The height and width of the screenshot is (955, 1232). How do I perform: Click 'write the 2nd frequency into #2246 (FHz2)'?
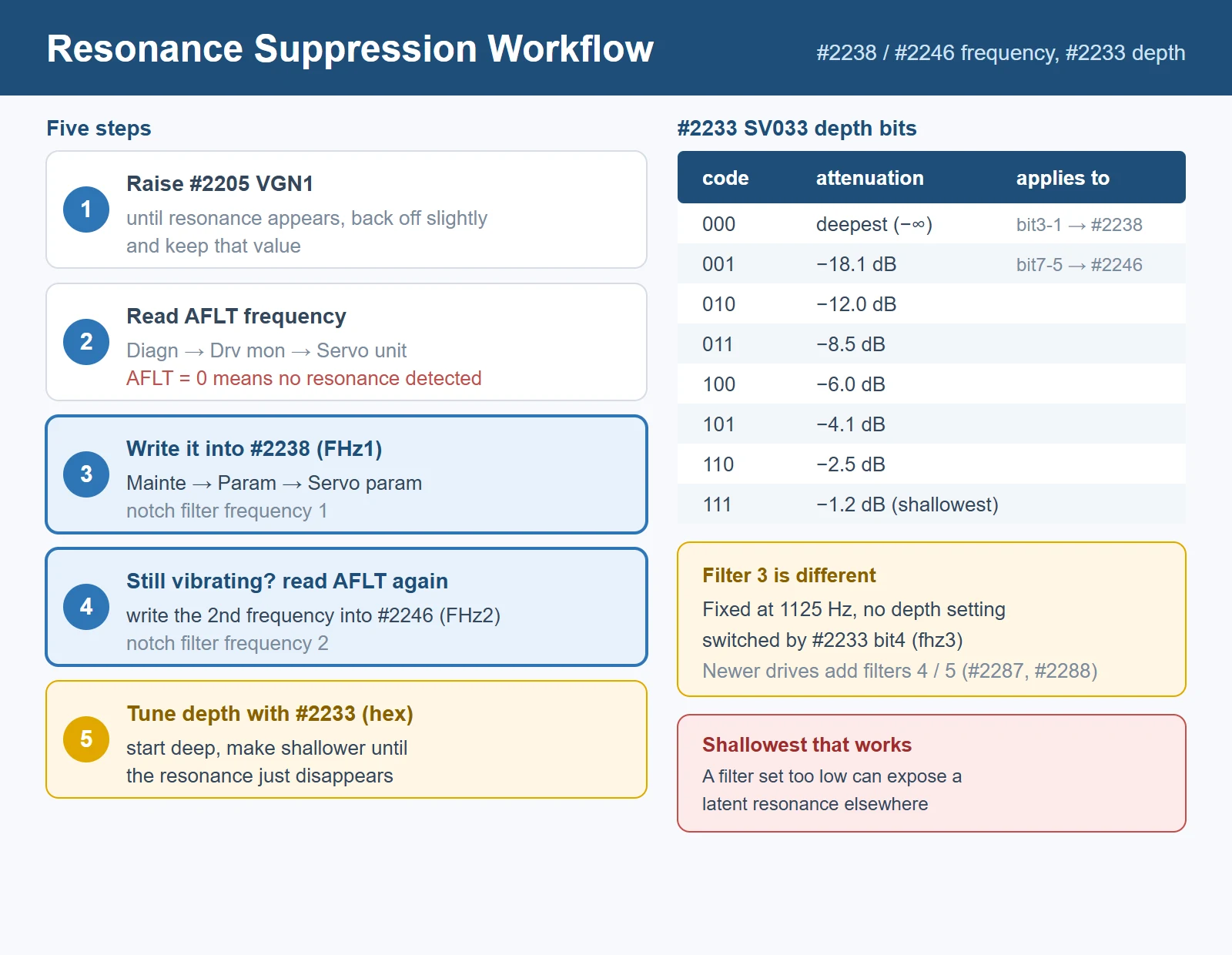pos(313,615)
